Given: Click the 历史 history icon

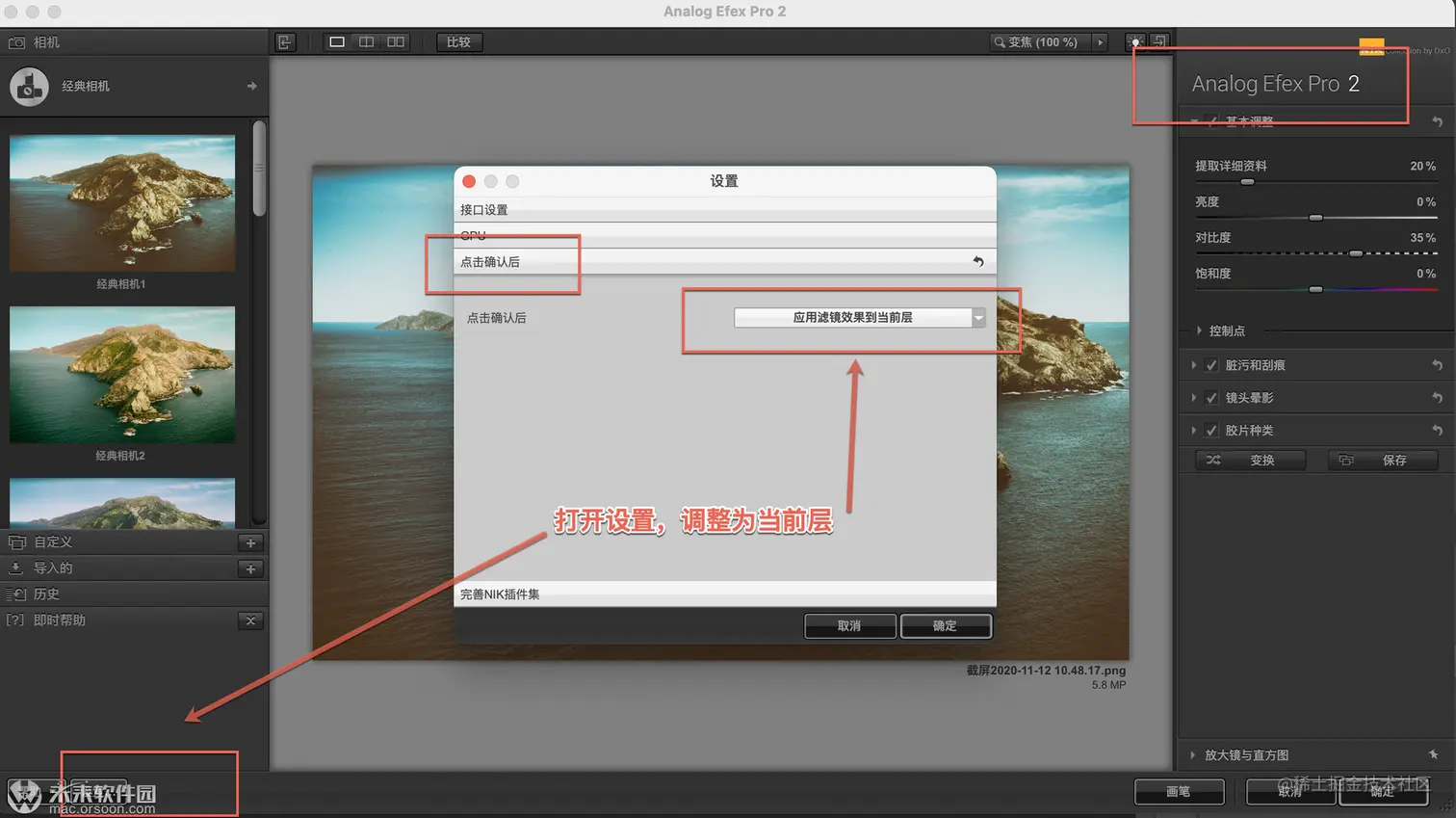Looking at the screenshot, I should coord(16,594).
